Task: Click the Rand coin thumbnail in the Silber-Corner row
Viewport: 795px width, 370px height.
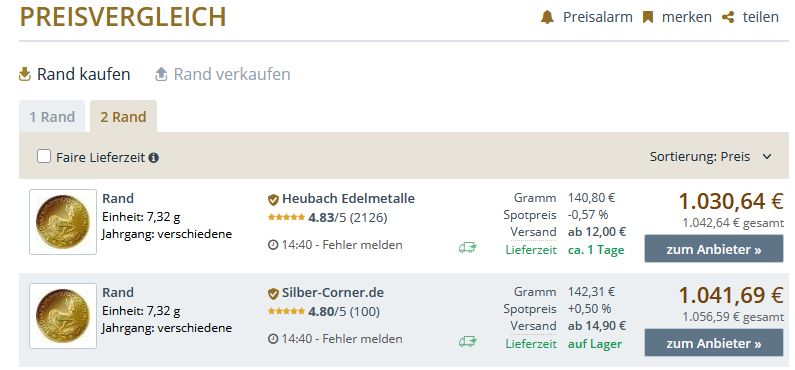Action: pyautogui.click(x=63, y=316)
